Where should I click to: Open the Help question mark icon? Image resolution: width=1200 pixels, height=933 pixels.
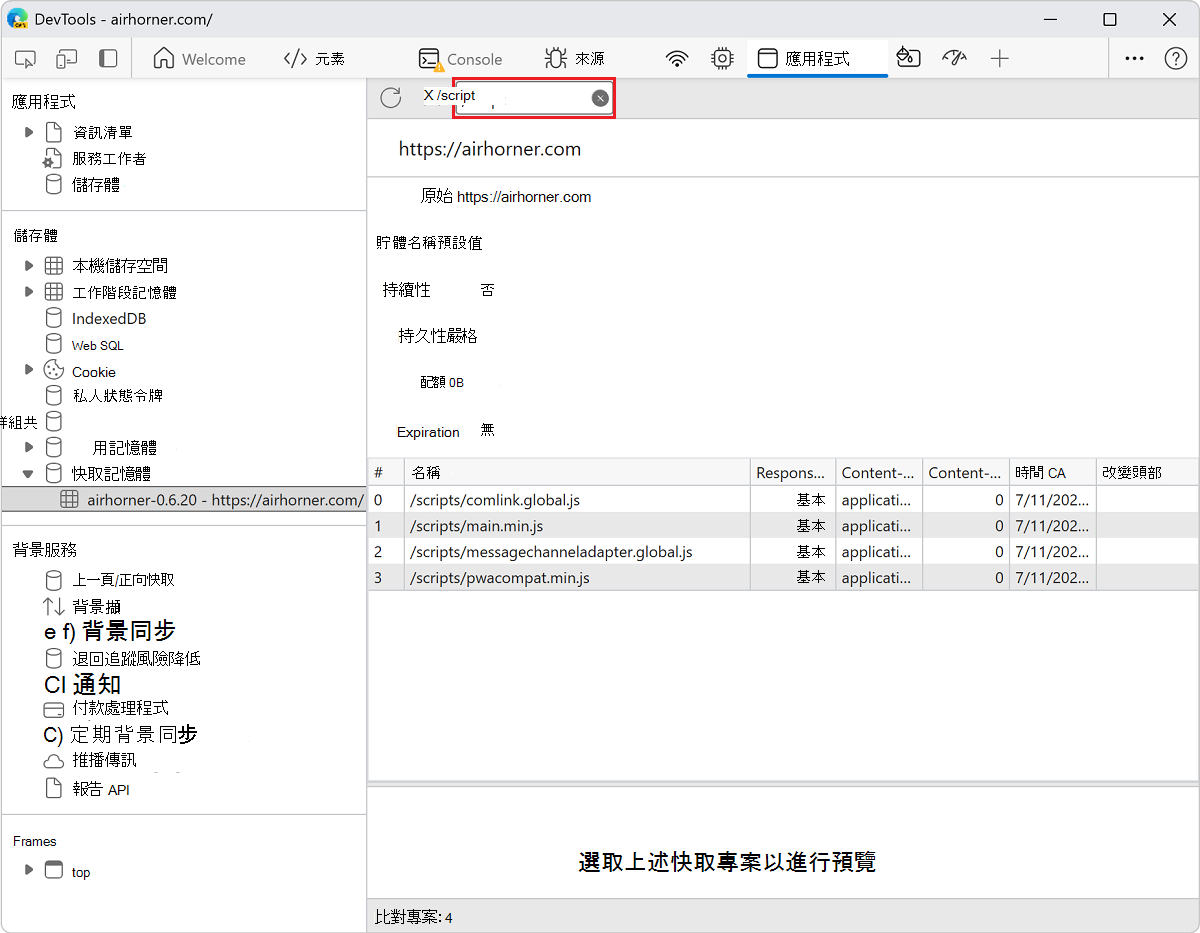1176,59
